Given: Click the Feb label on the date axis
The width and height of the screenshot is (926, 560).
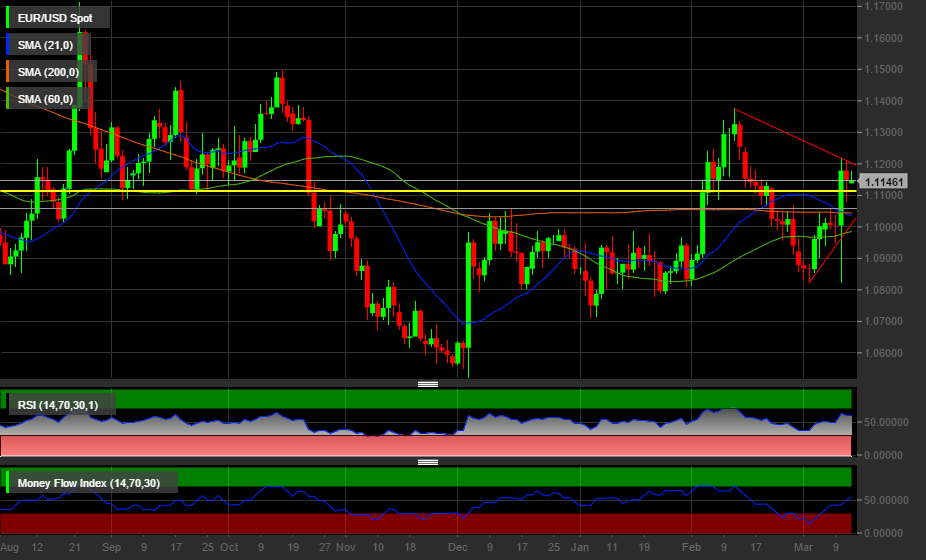Looking at the screenshot, I should point(691,548).
